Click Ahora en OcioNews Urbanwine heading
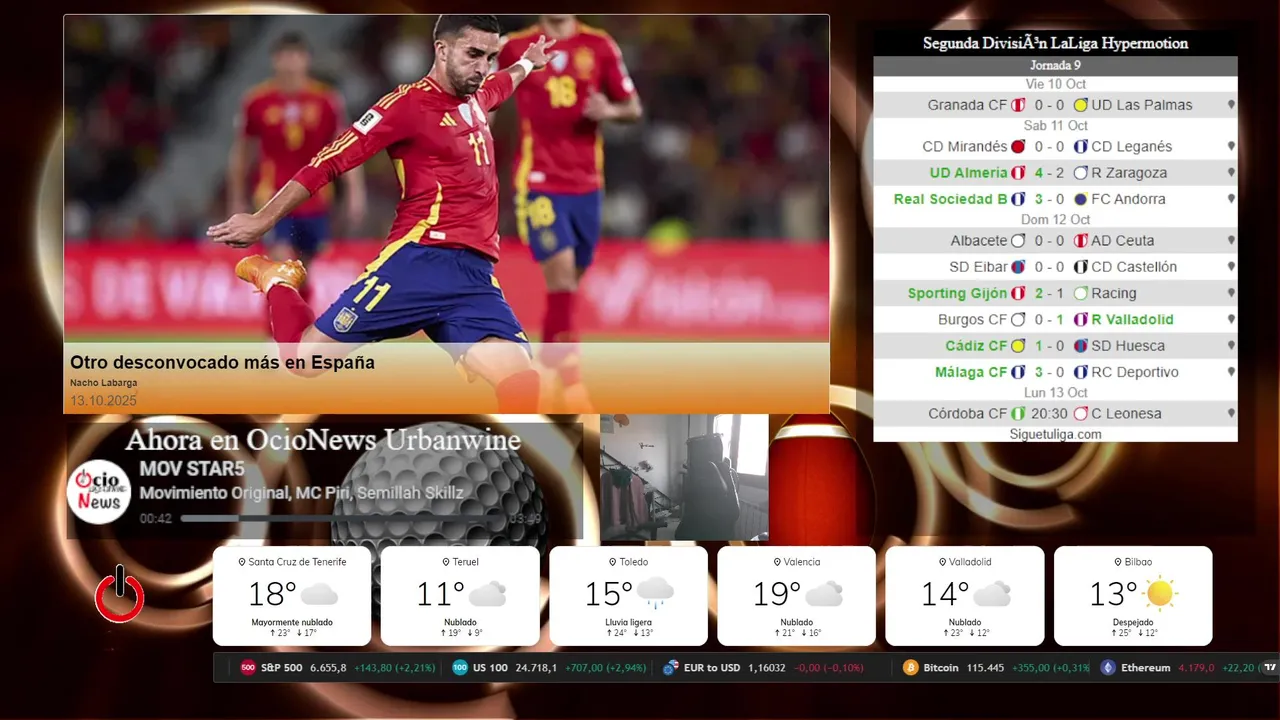This screenshot has width=1280, height=720. coord(323,440)
